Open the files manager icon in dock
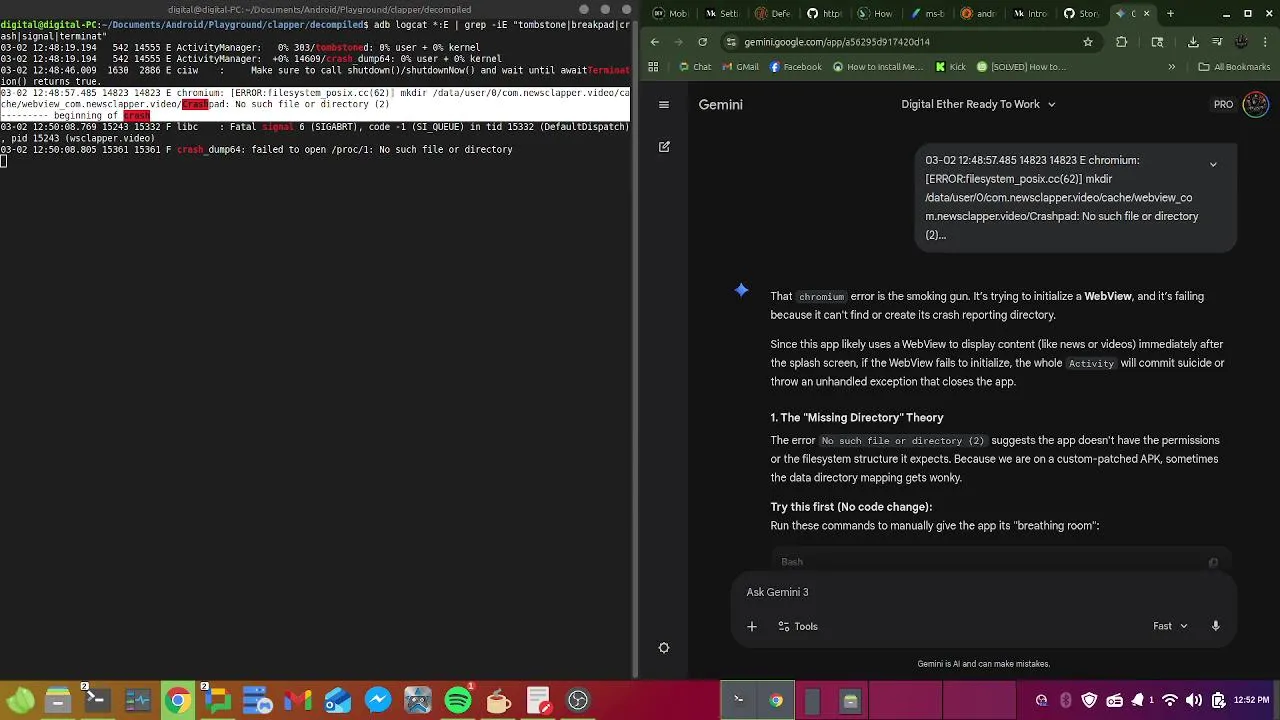The height and width of the screenshot is (720, 1280). pos(58,699)
